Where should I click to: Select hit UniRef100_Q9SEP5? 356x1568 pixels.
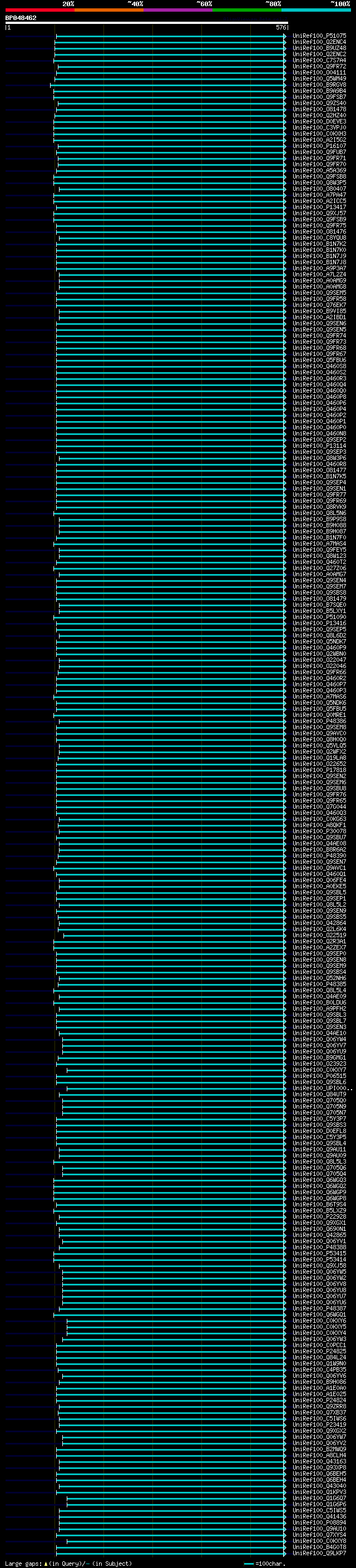[x=319, y=630]
